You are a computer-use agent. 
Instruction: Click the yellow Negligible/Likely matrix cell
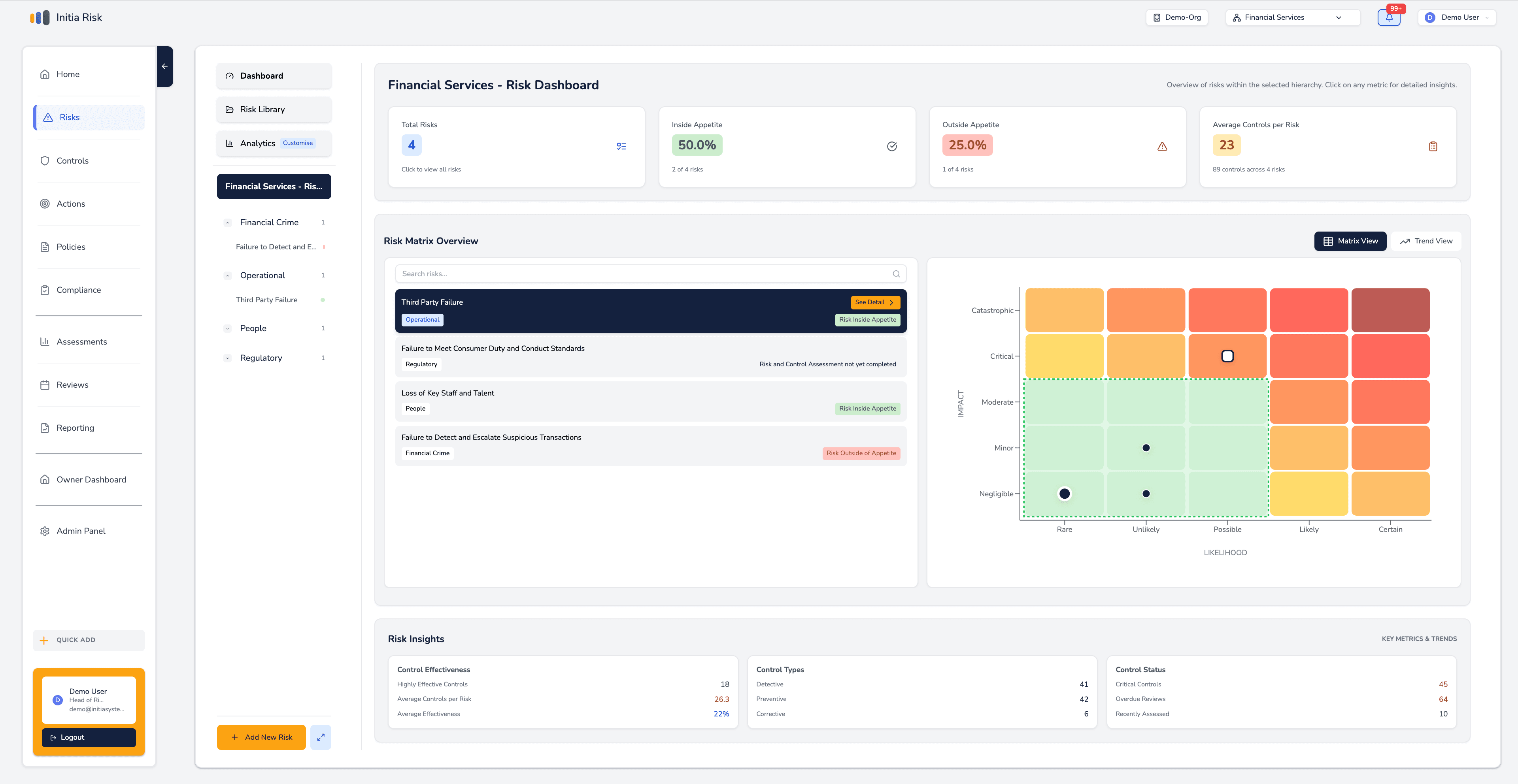(x=1309, y=494)
